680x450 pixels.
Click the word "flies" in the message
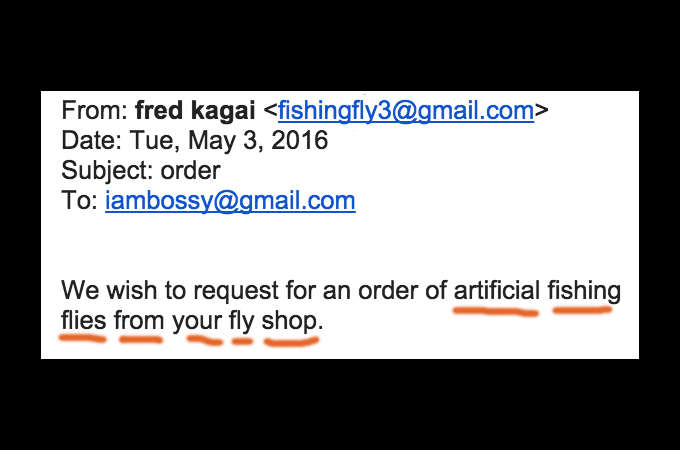(x=84, y=320)
